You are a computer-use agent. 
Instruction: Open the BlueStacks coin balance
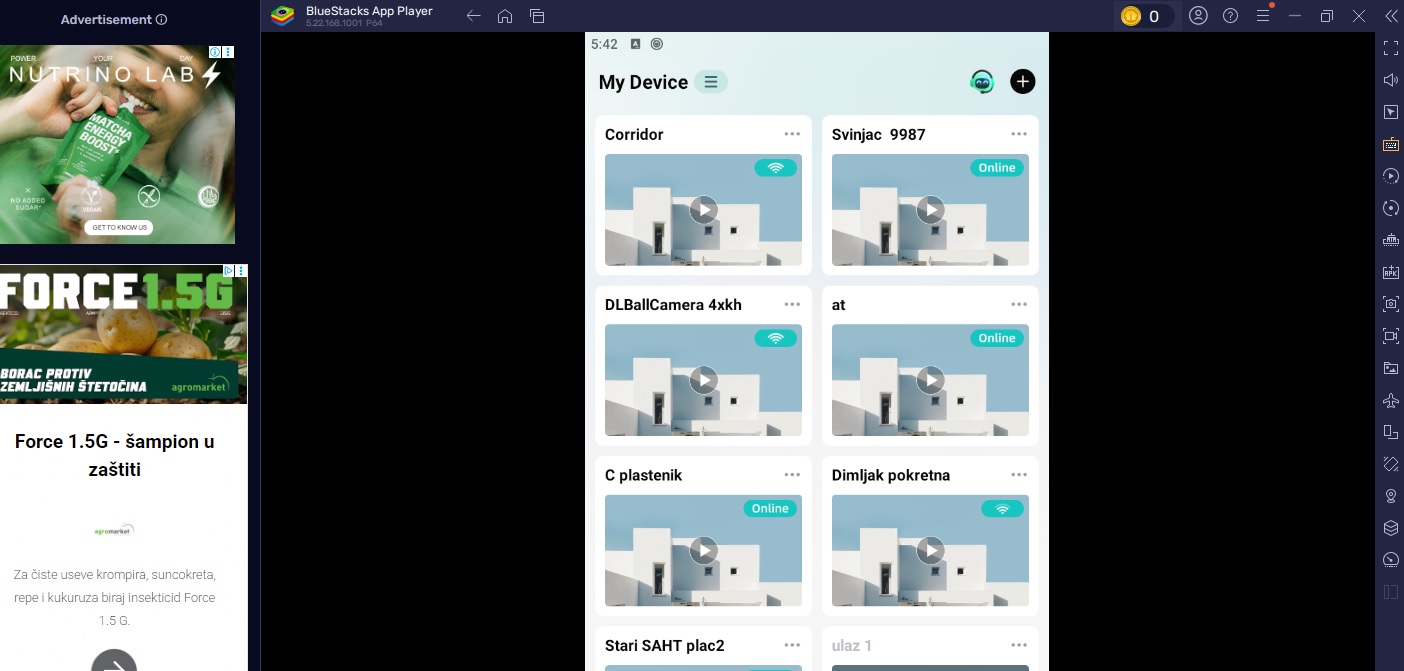point(1143,16)
